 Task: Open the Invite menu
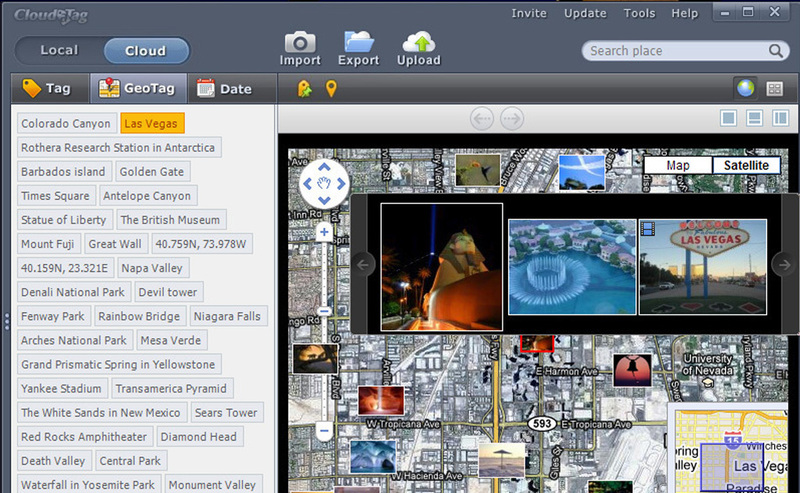[x=529, y=13]
